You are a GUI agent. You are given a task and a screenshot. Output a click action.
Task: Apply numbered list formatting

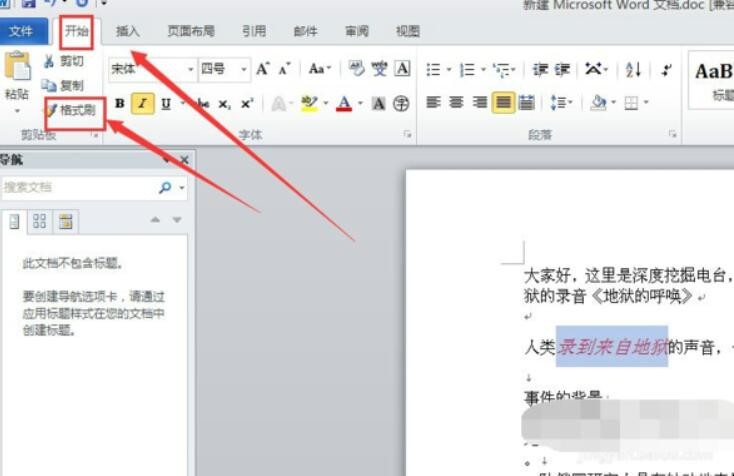pyautogui.click(x=467, y=70)
